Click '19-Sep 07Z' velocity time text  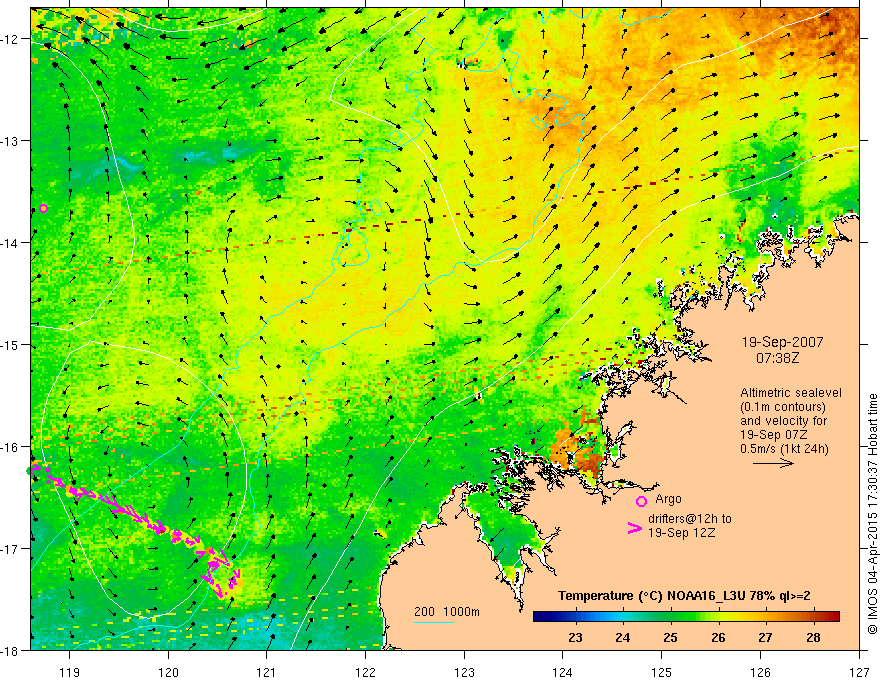[773, 434]
